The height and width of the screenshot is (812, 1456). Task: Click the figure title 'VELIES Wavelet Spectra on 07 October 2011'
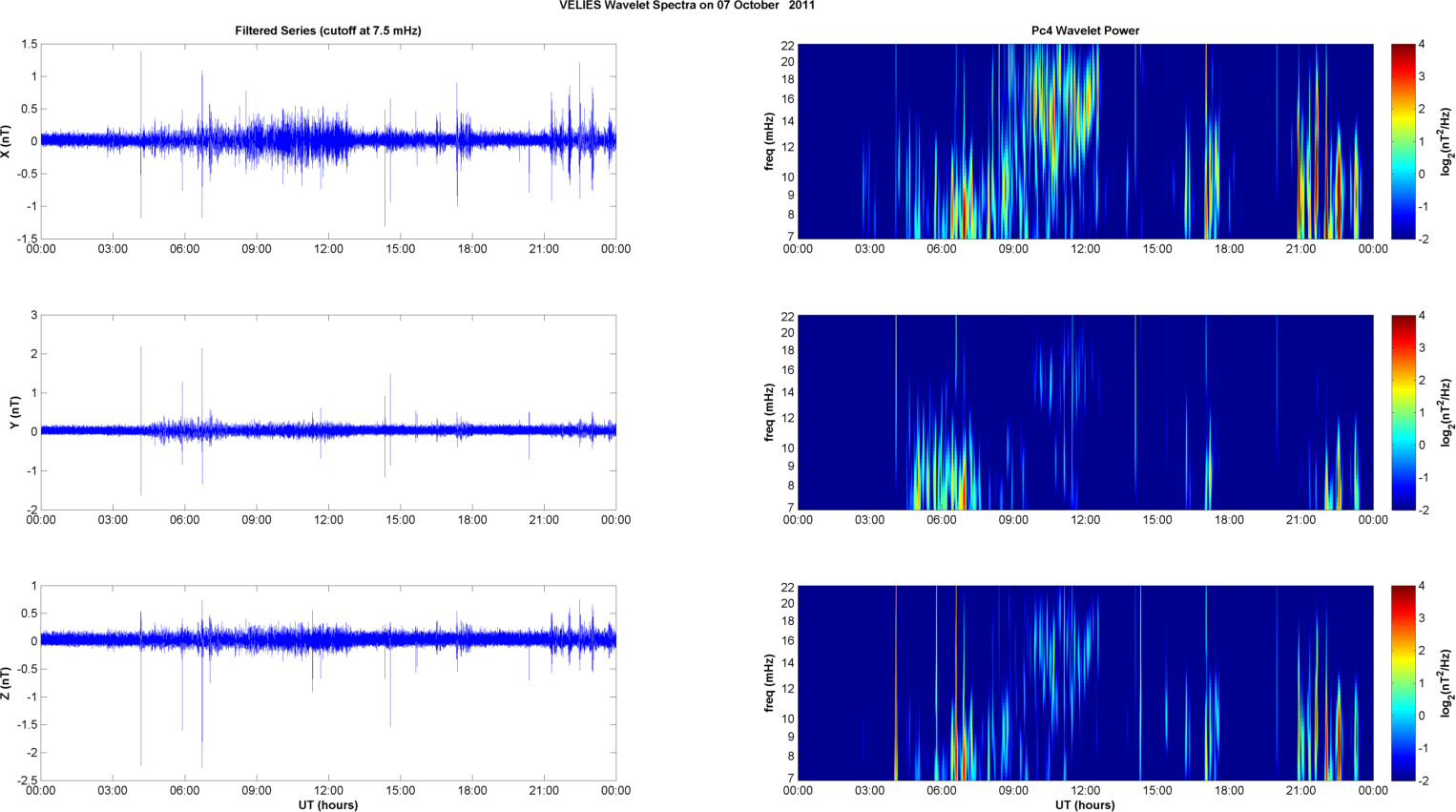pyautogui.click(x=687, y=6)
